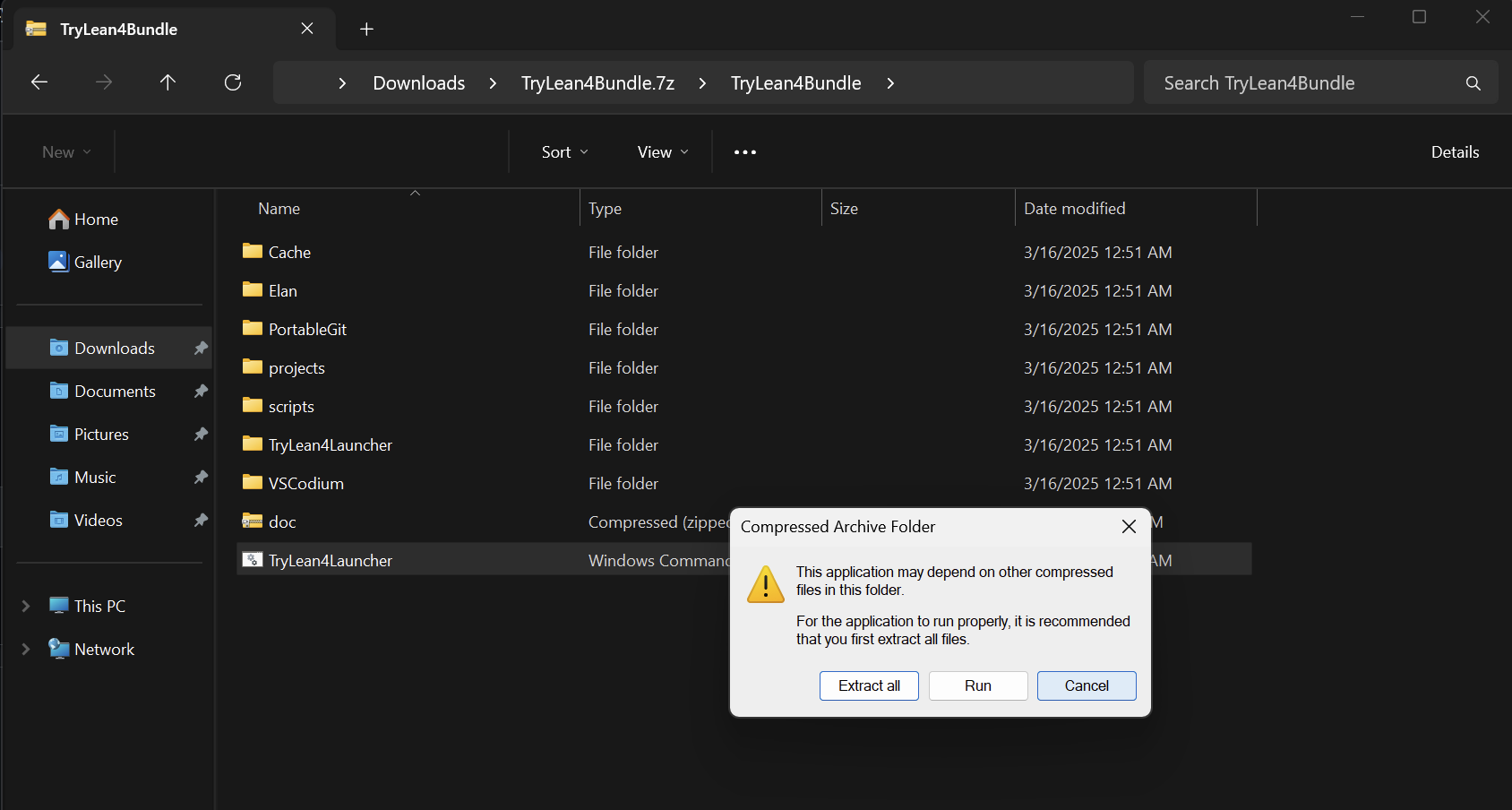The height and width of the screenshot is (810, 1512).
Task: Click the search magnifier icon
Action: pos(1473,83)
